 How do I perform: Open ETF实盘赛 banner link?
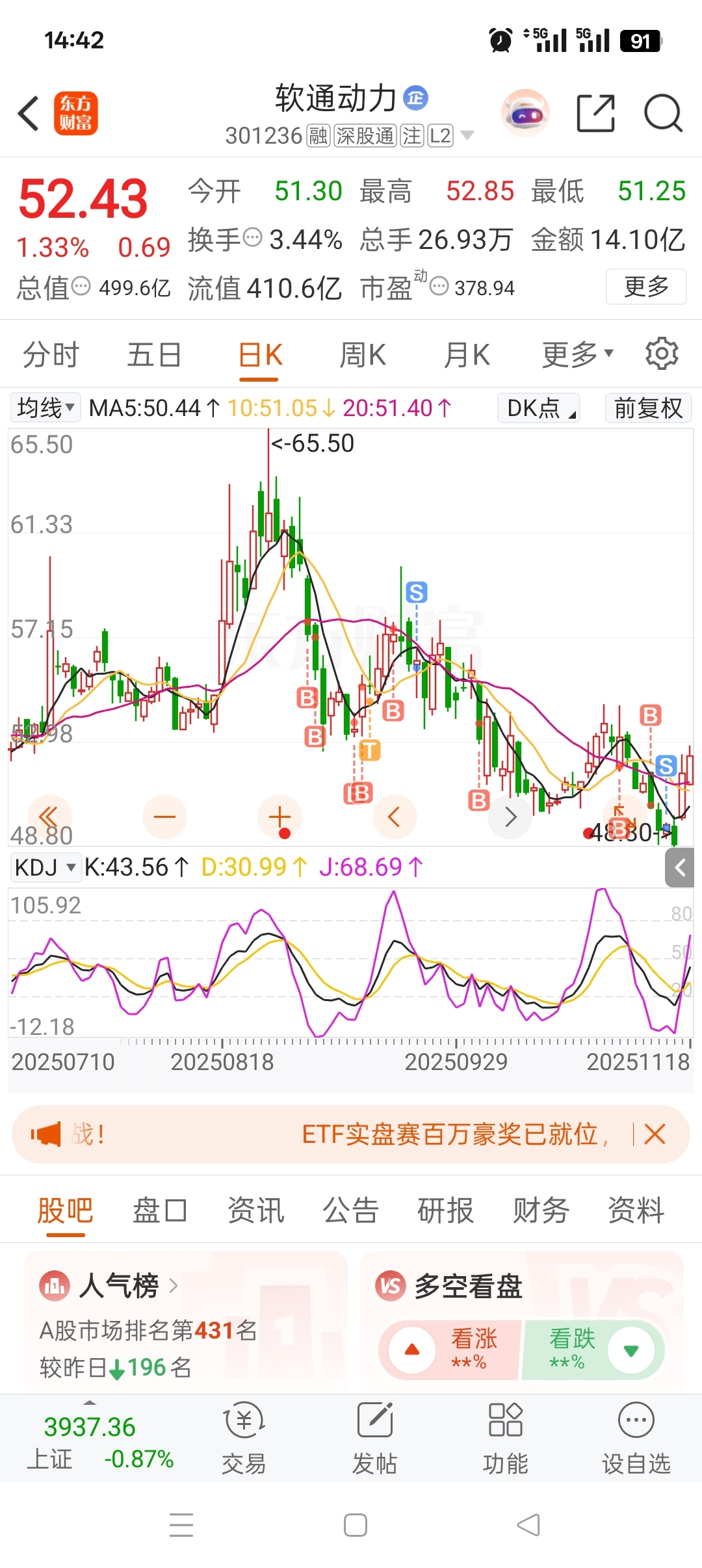pos(455,1134)
